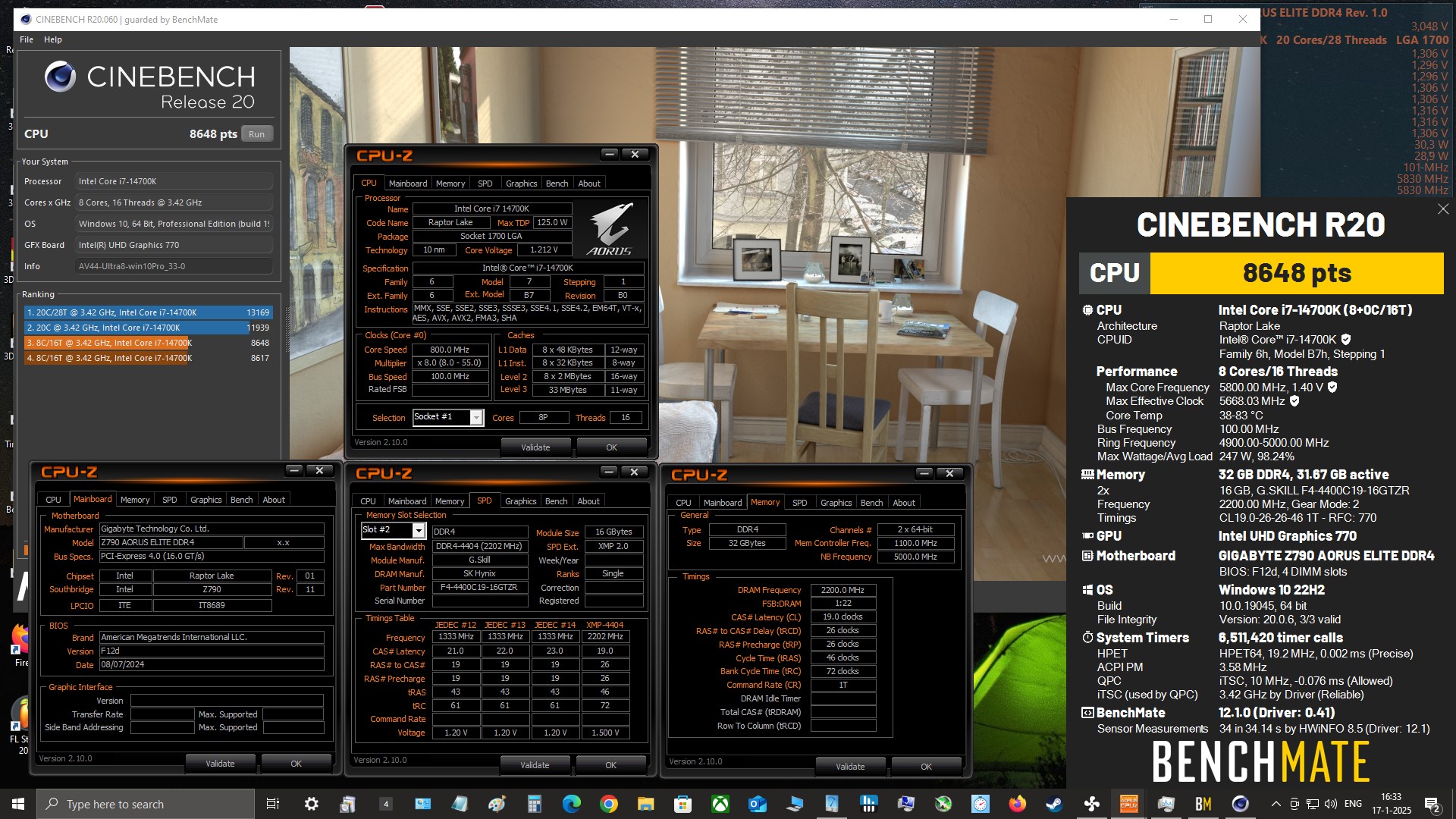Close the top CPU-Z CPU window
1456x819 pixels.
635,154
